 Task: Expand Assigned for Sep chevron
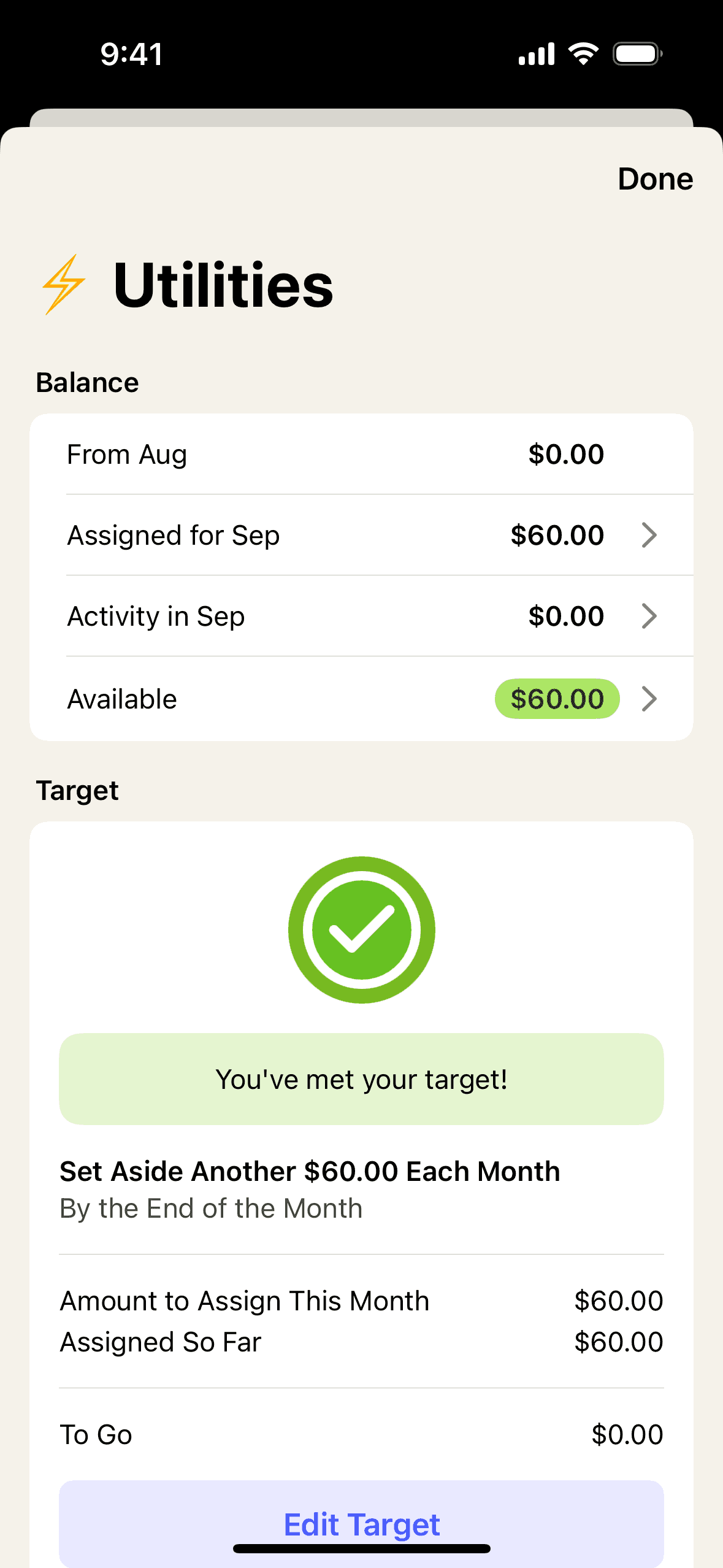pyautogui.click(x=649, y=535)
